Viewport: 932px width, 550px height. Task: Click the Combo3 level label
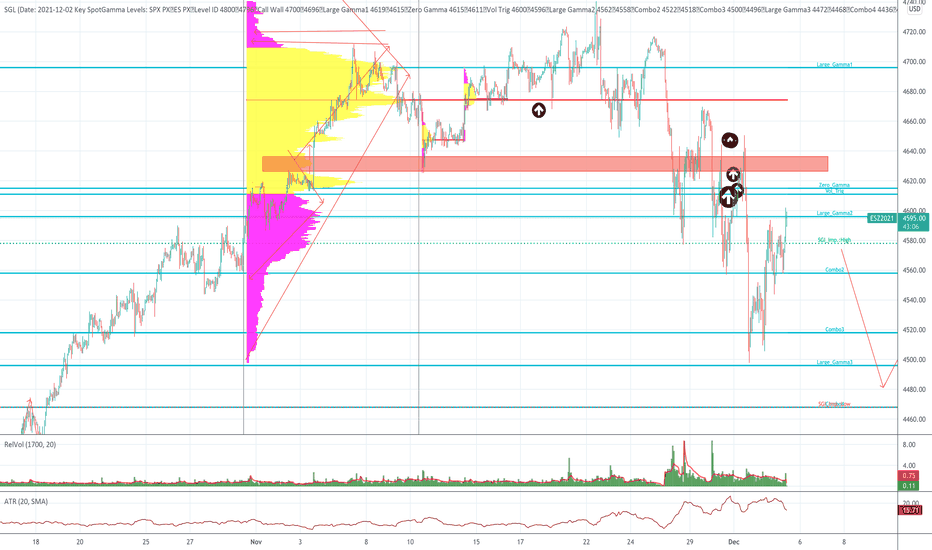[x=835, y=329]
